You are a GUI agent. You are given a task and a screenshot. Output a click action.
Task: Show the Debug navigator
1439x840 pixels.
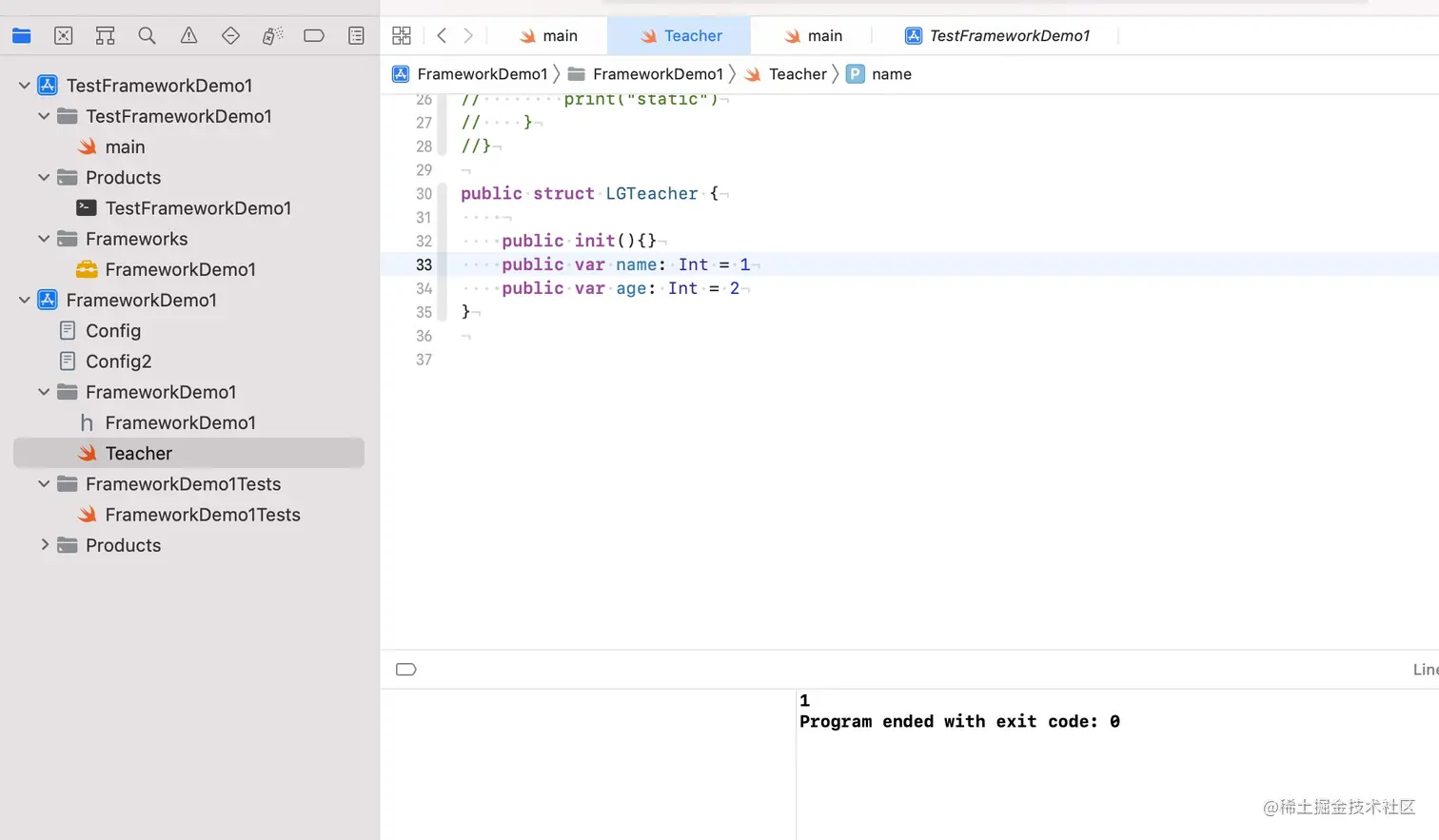click(272, 36)
